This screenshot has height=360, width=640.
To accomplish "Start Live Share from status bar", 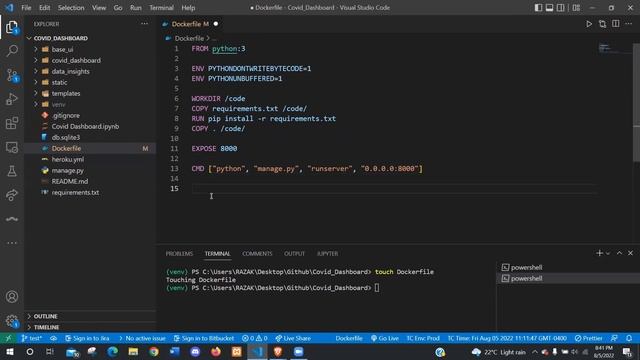I will (293, 338).
